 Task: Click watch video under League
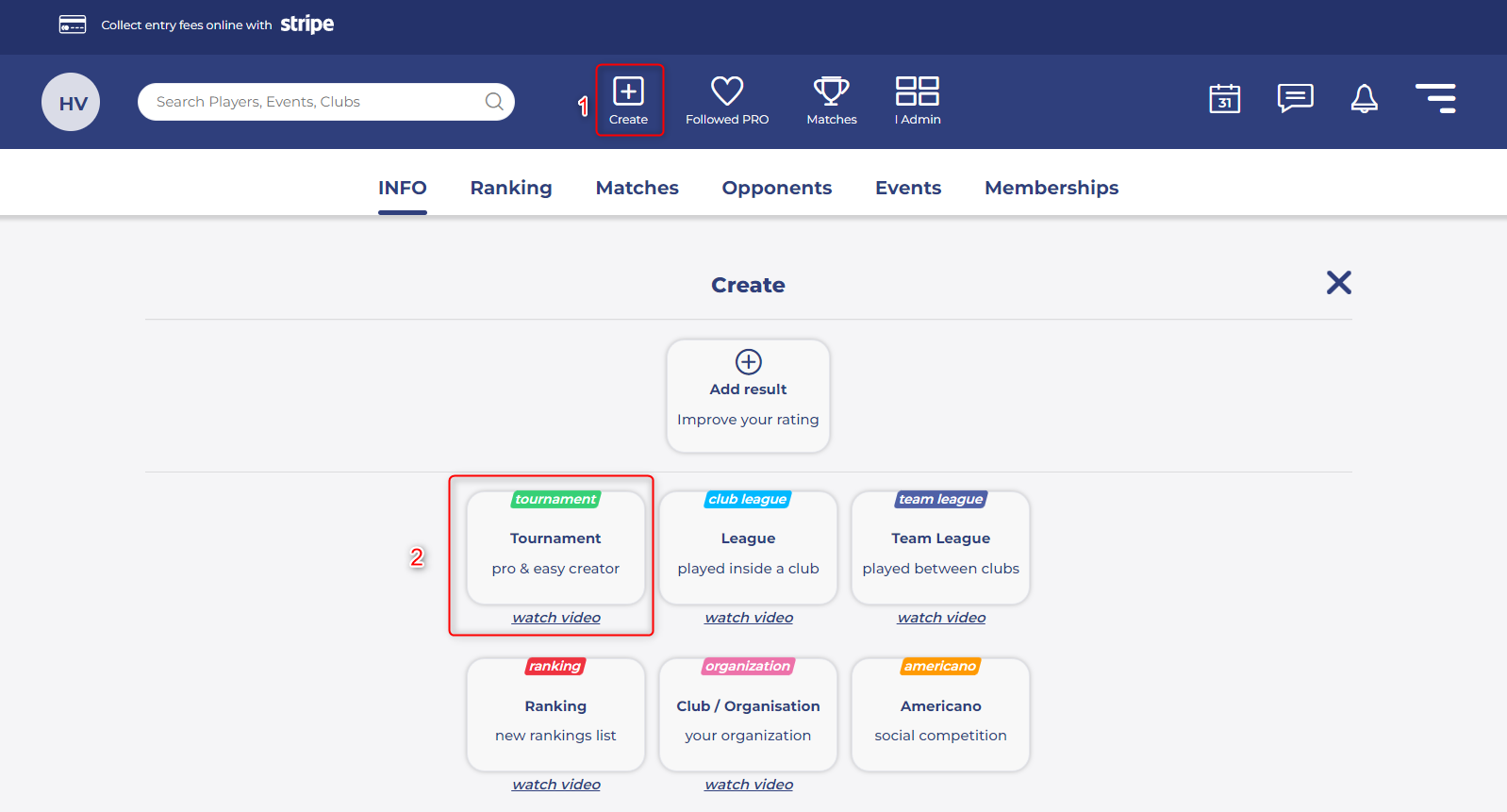pos(749,618)
